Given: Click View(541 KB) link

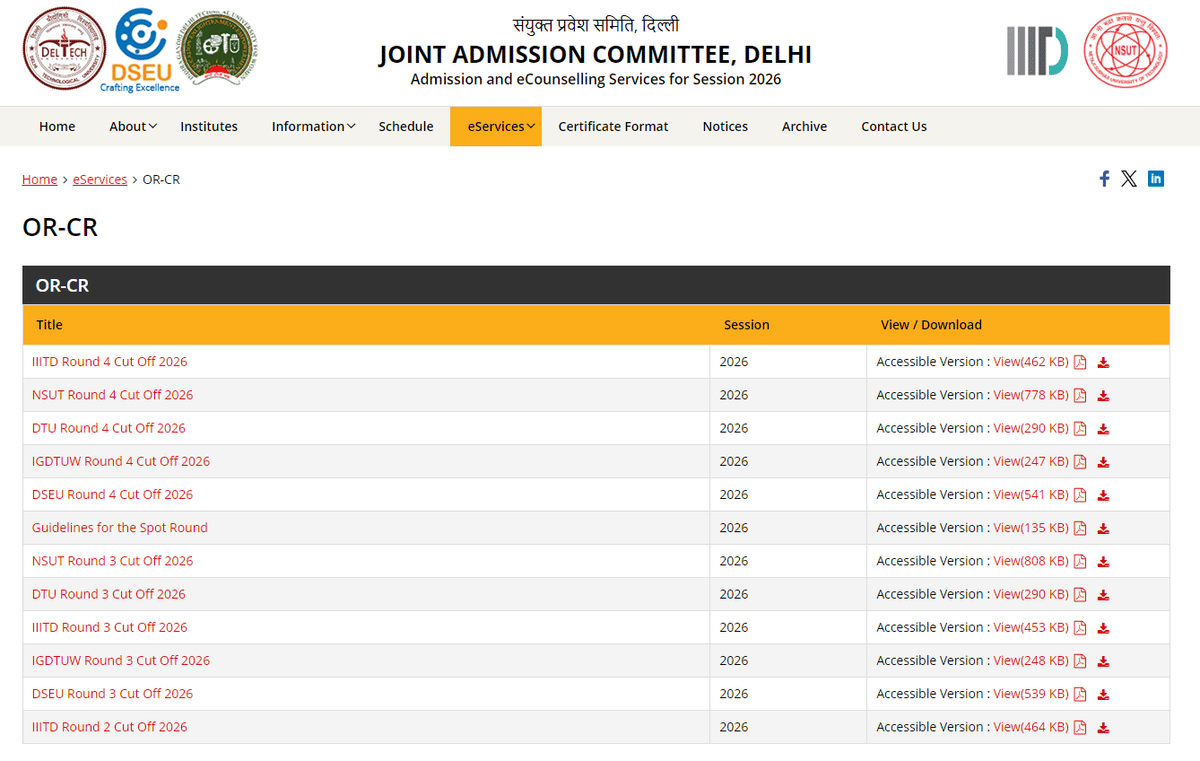Looking at the screenshot, I should [x=1031, y=494].
